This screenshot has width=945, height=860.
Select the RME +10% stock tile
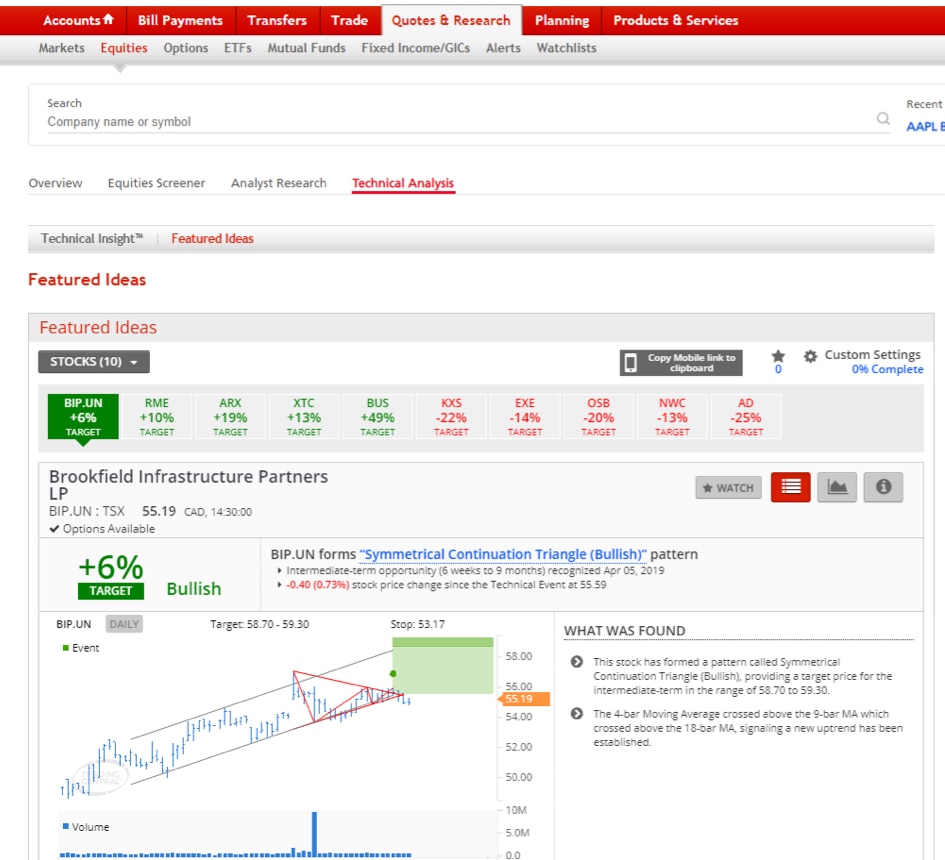(156, 416)
